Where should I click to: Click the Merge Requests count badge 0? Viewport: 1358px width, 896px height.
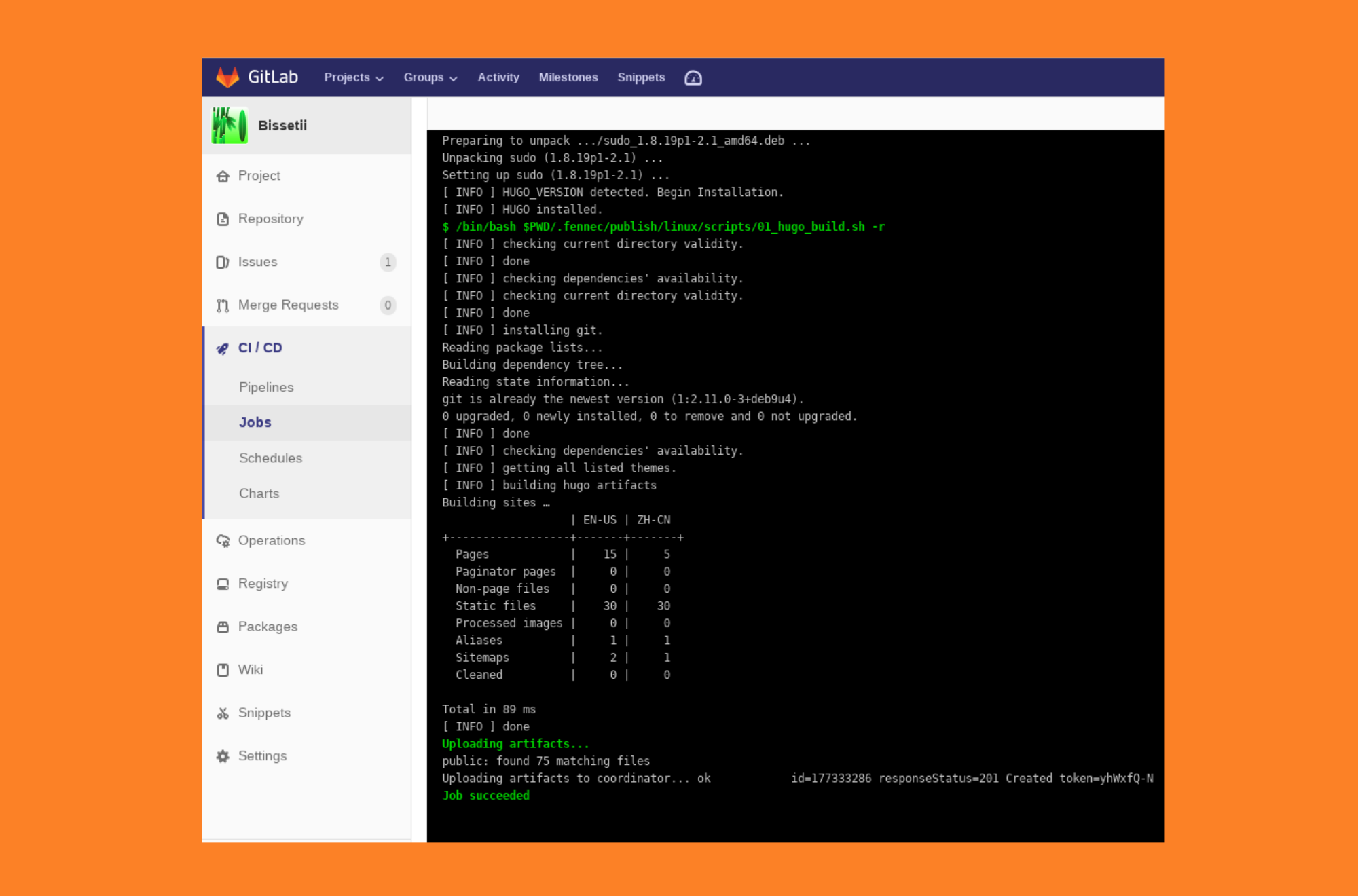(x=388, y=305)
